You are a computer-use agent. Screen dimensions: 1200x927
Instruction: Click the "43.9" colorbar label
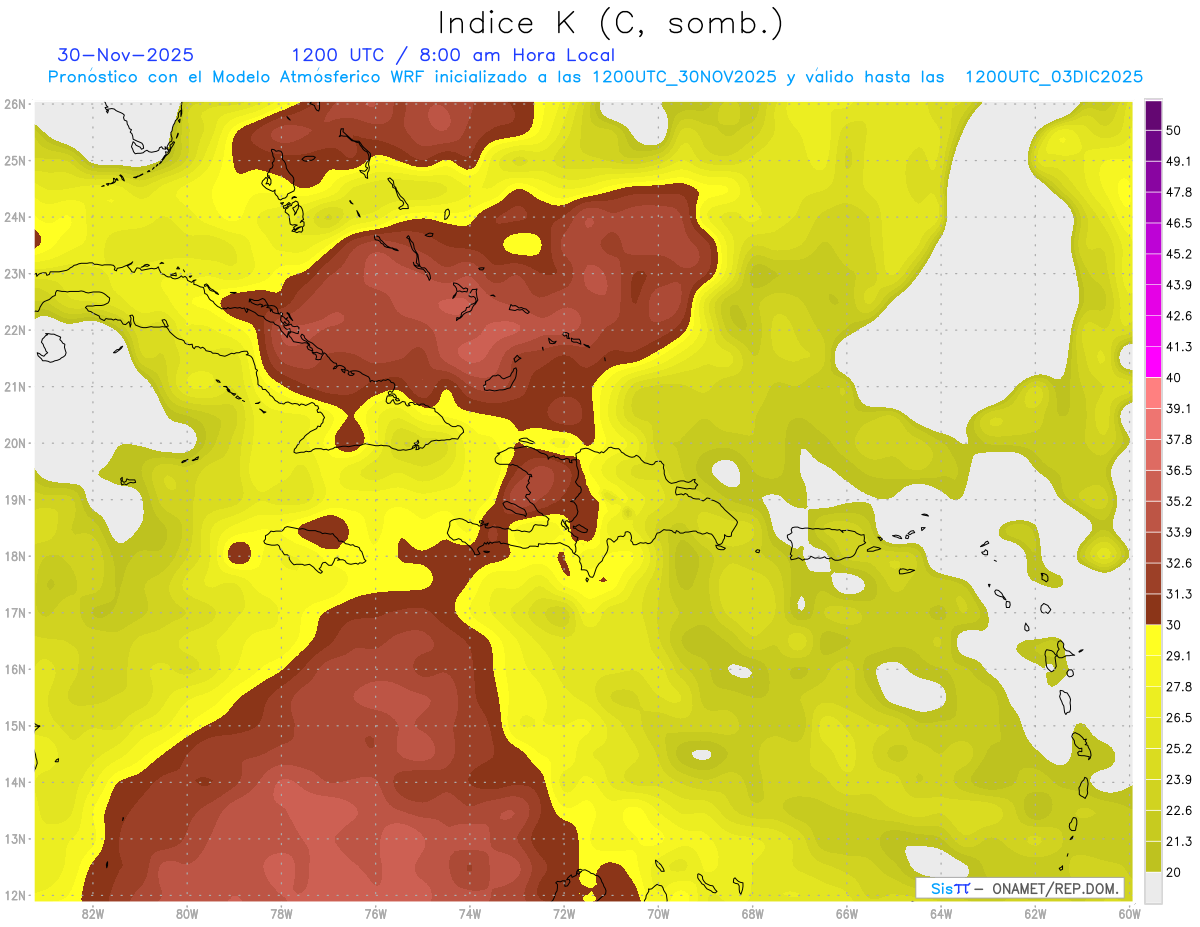tap(1179, 285)
